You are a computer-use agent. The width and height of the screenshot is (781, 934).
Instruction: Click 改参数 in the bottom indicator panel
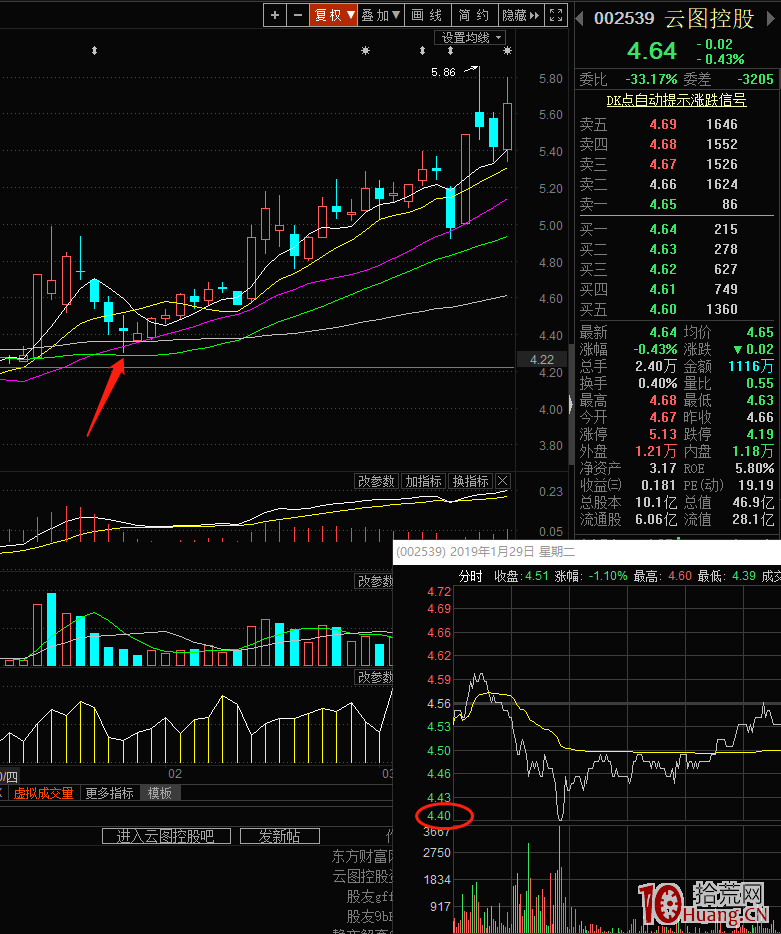tap(374, 677)
